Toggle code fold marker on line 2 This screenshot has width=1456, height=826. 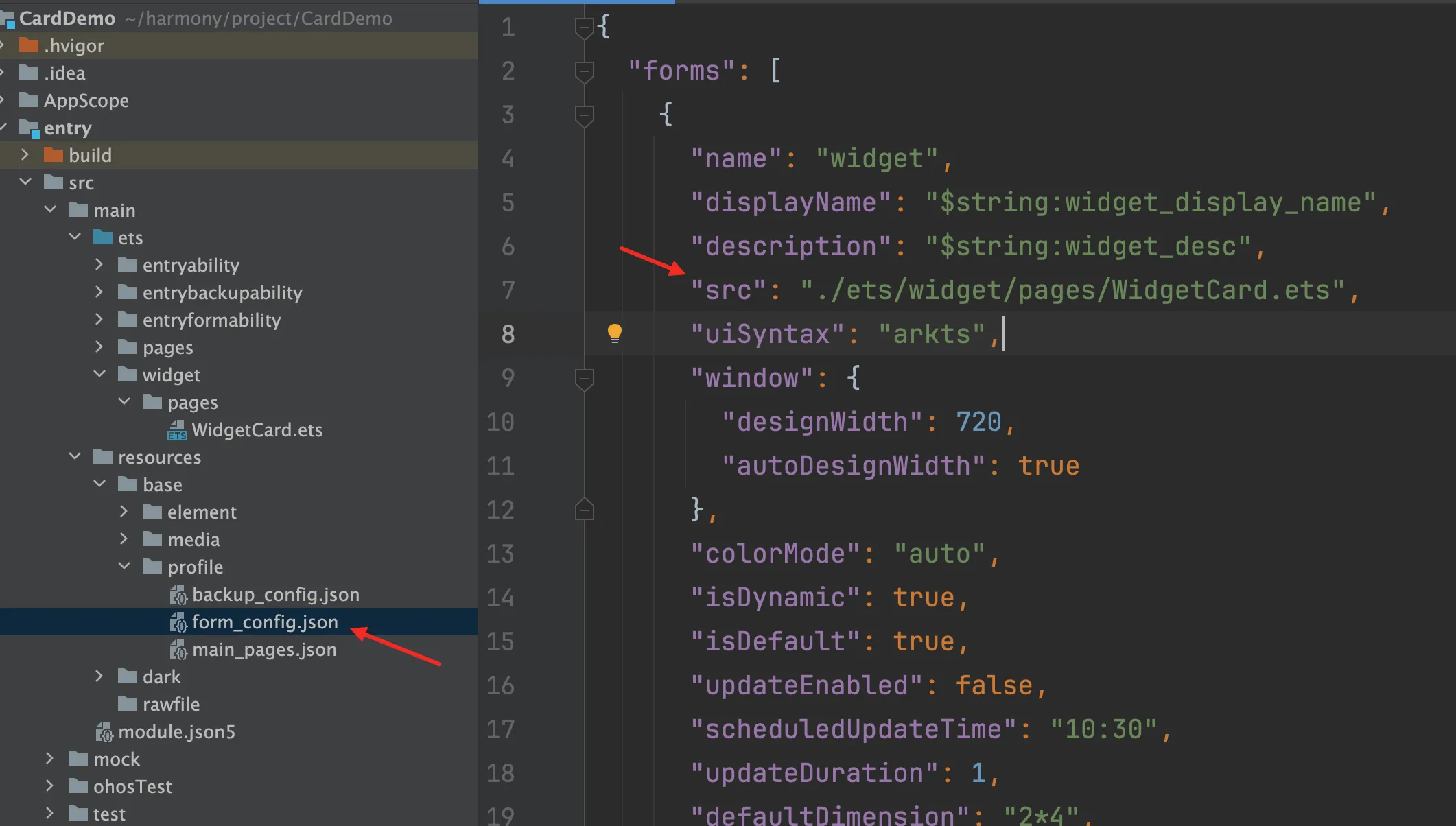(584, 71)
